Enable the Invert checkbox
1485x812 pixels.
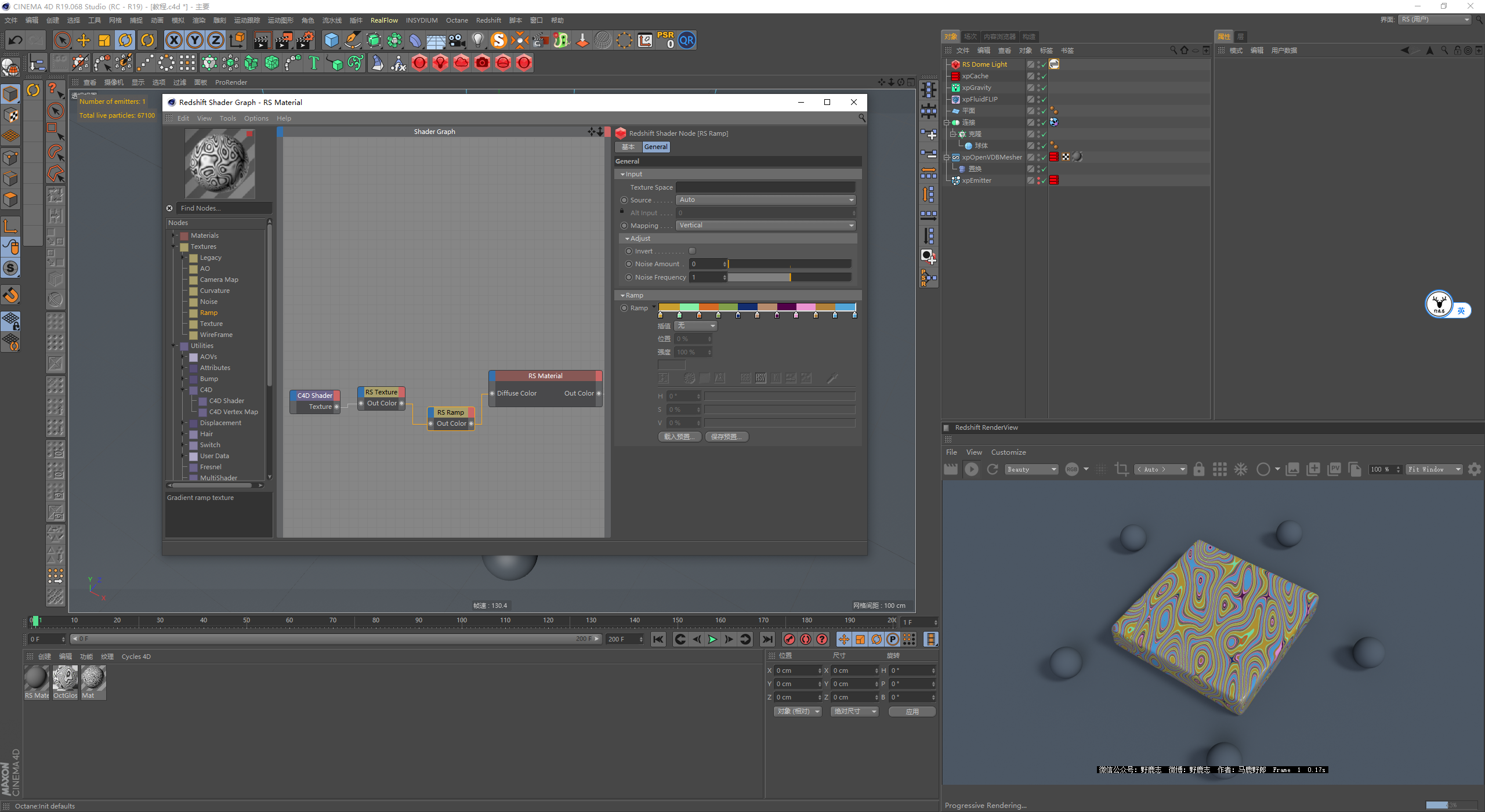click(692, 251)
